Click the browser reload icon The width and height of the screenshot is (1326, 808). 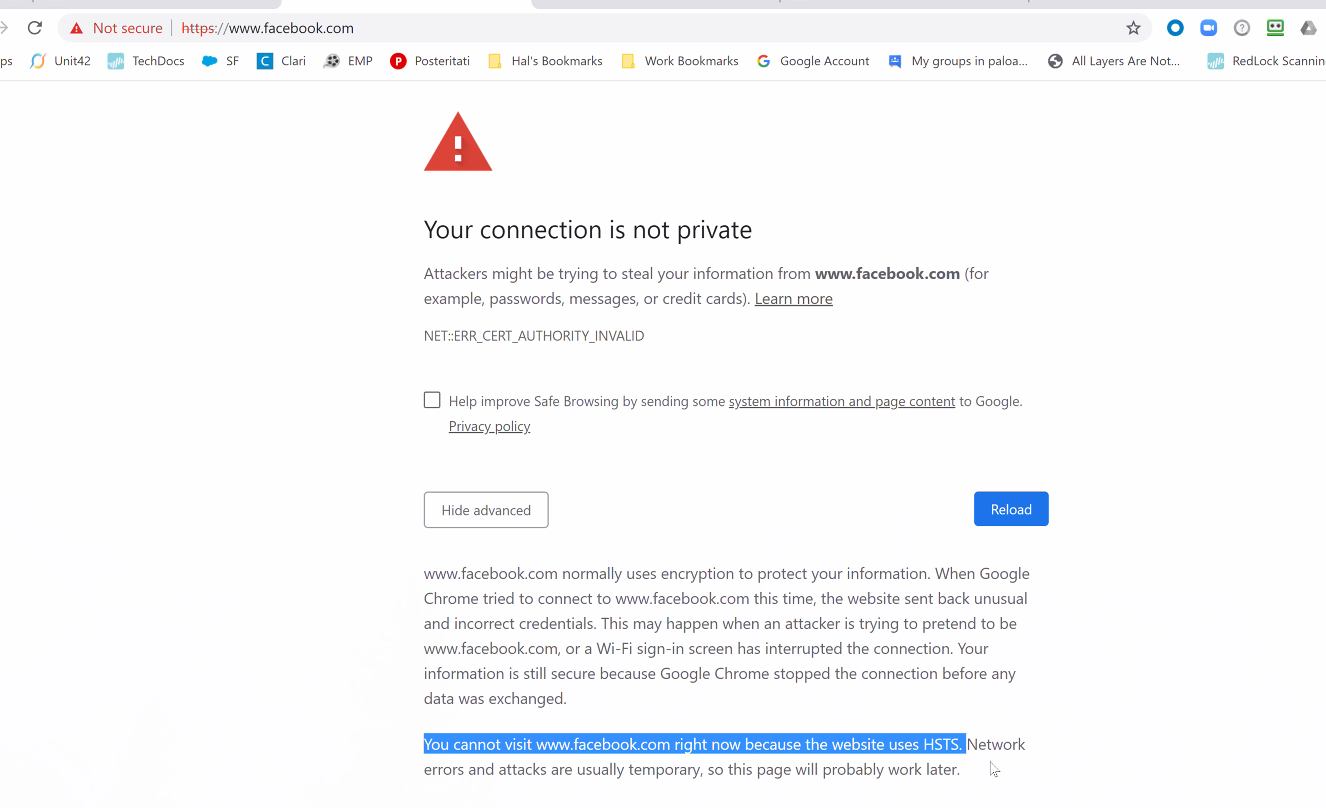35,28
